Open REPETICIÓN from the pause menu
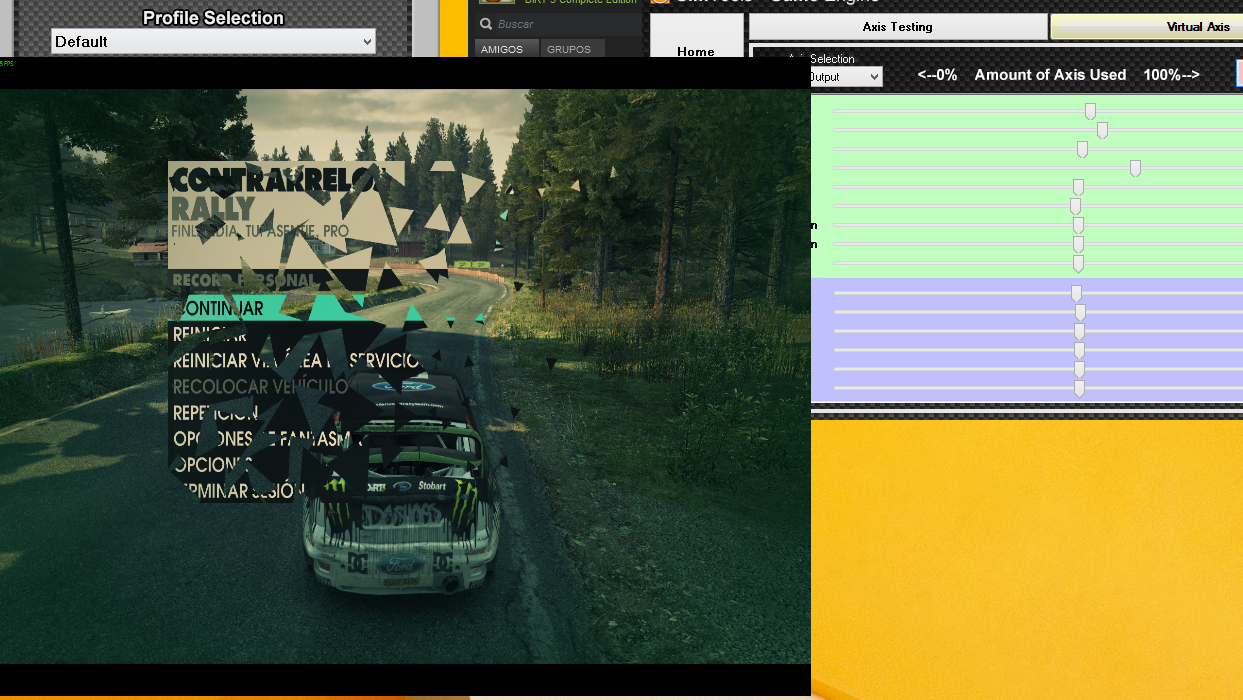 click(215, 412)
